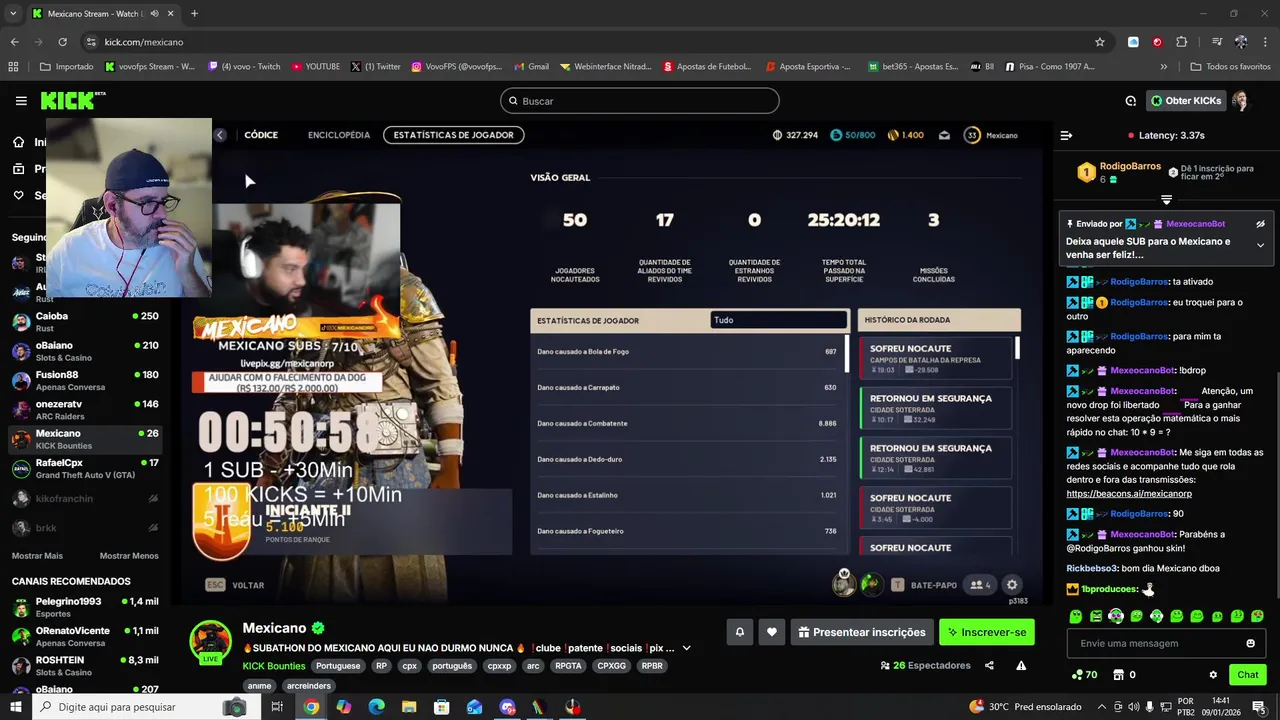
Task: Open the chat settings gear
Action: (1213, 675)
